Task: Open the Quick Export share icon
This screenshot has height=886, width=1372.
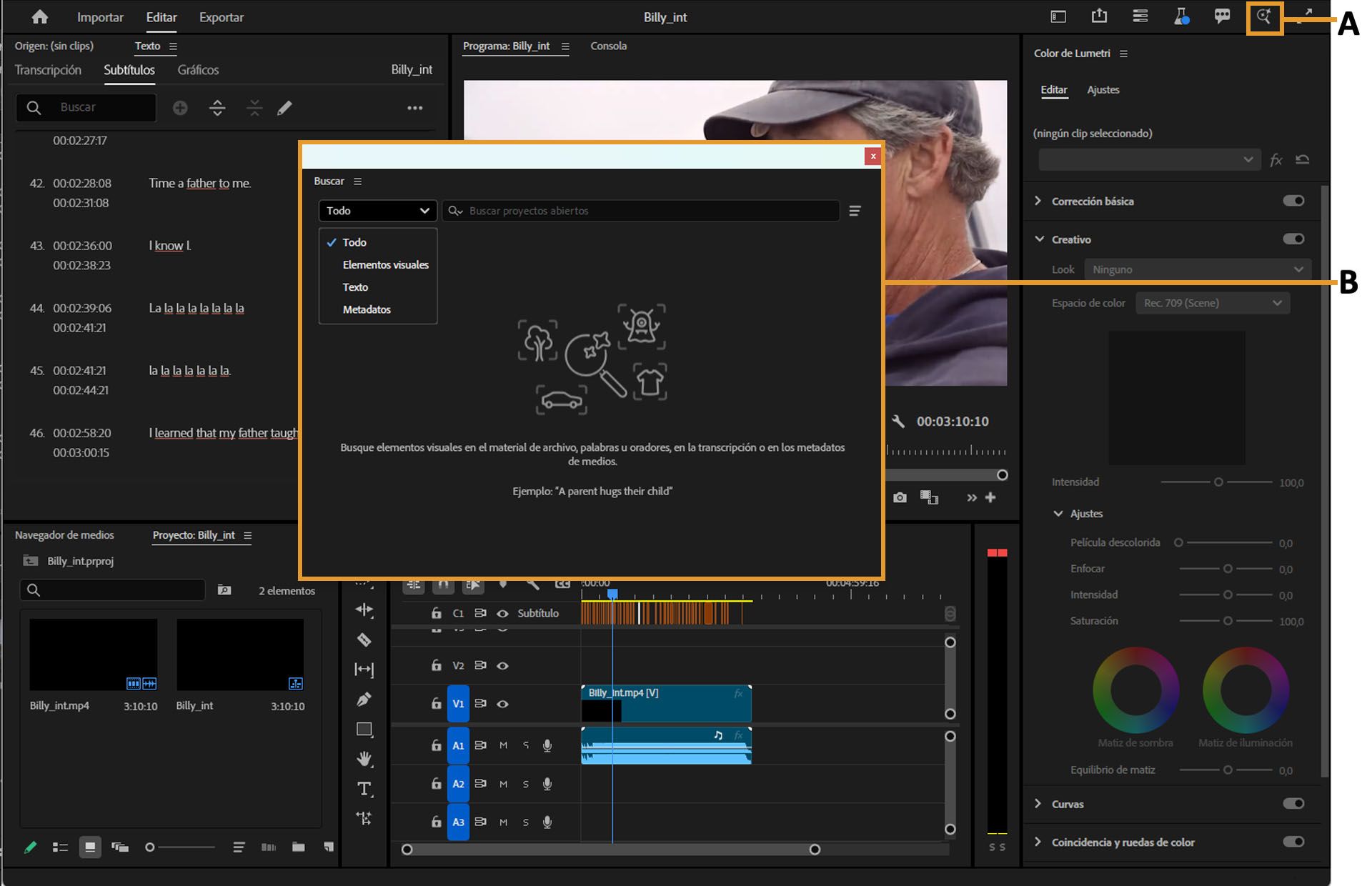Action: (1099, 17)
